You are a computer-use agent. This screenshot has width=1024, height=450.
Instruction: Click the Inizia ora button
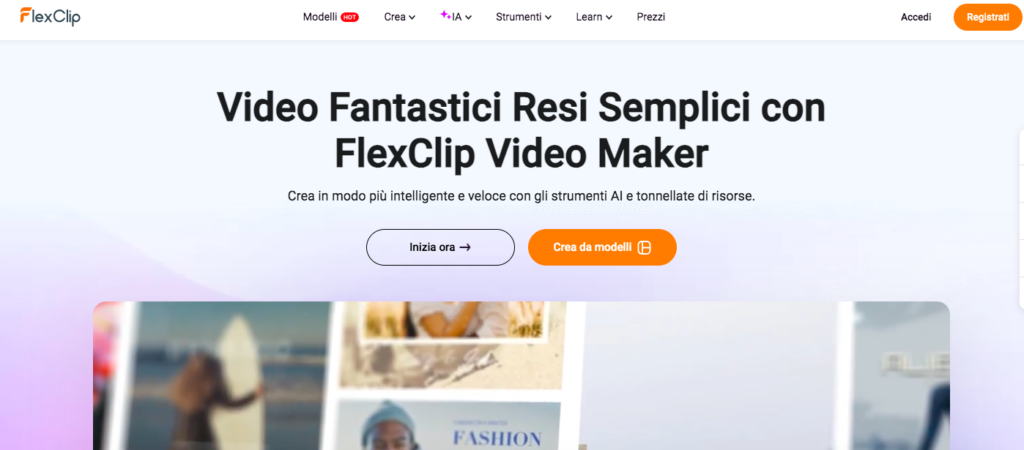coord(440,248)
